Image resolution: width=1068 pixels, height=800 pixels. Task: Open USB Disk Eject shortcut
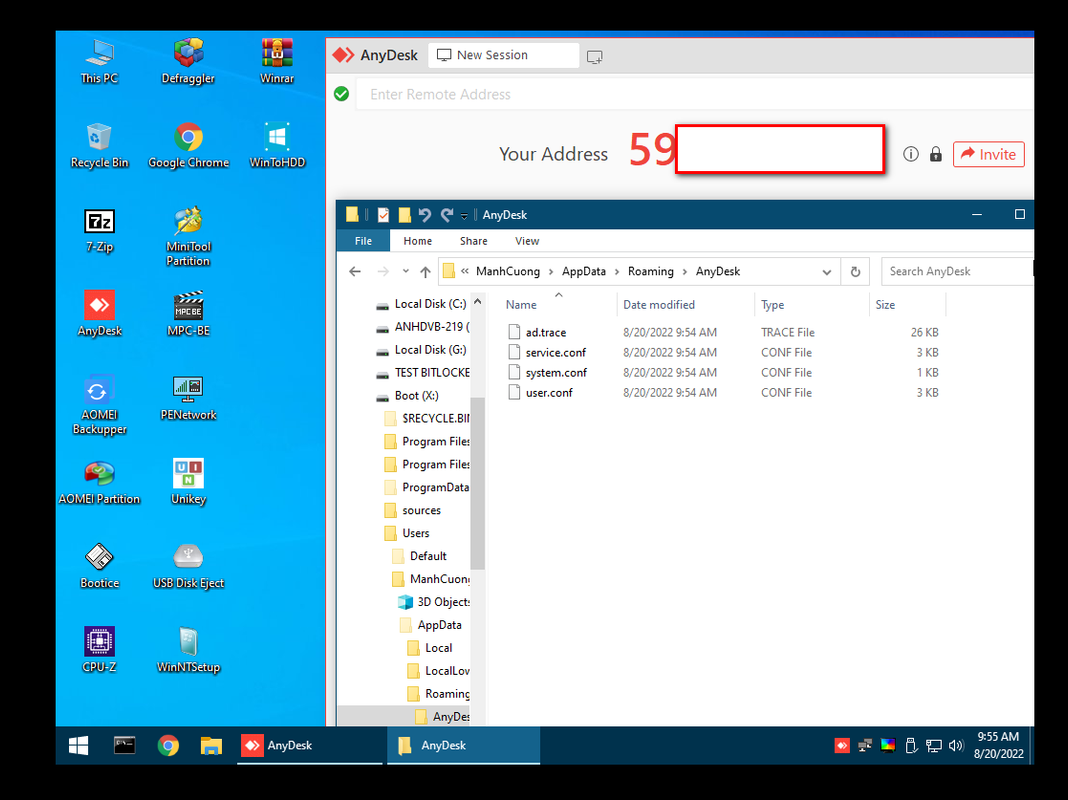188,566
